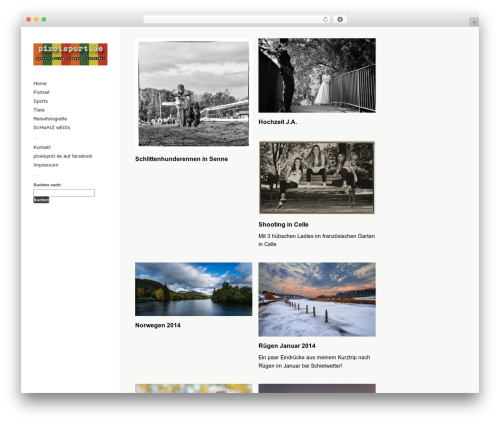Screen dimensions: 500x423
Task: Click the download icon beside address bar
Action: [340, 20]
